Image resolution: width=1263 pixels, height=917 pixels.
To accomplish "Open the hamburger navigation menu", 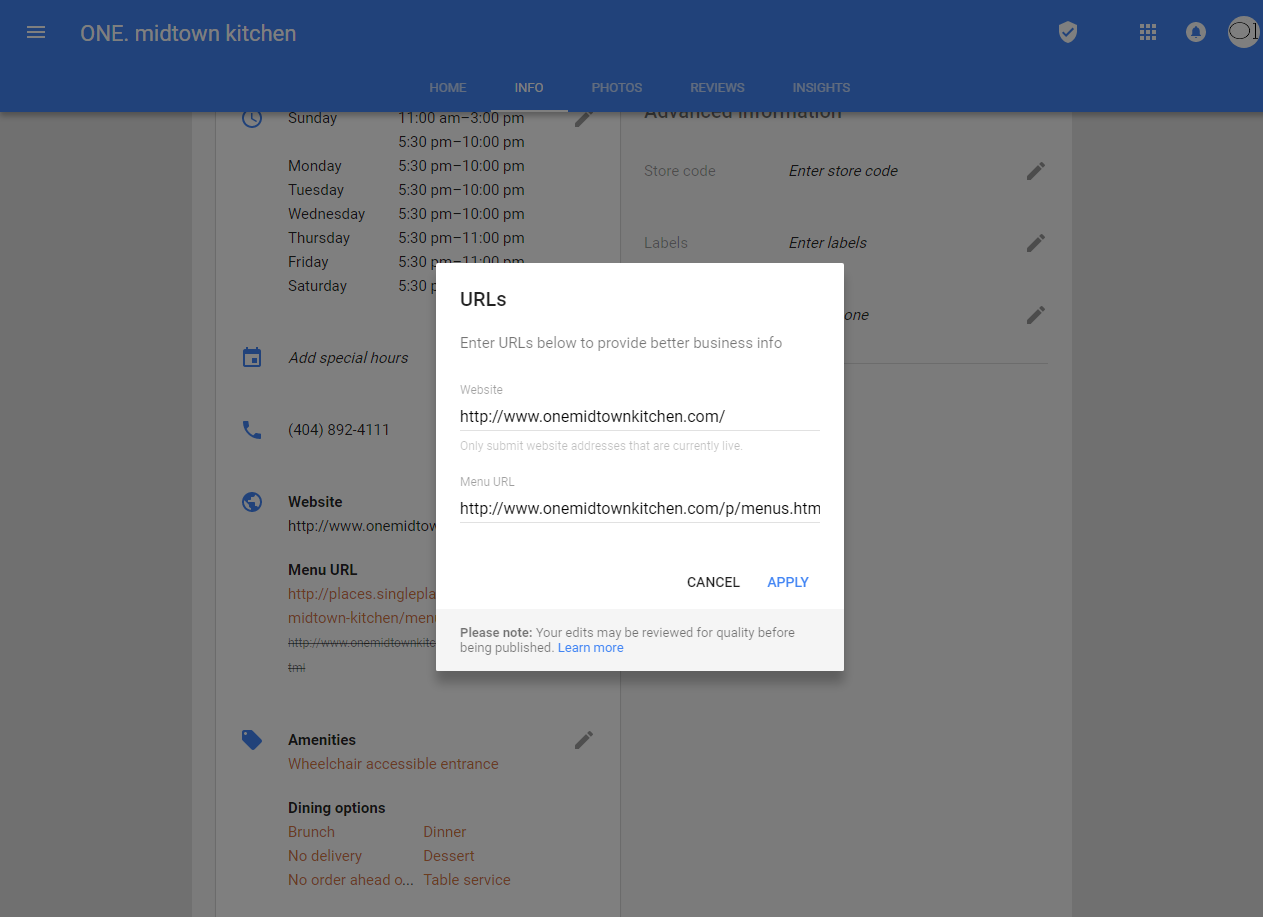I will click(36, 32).
